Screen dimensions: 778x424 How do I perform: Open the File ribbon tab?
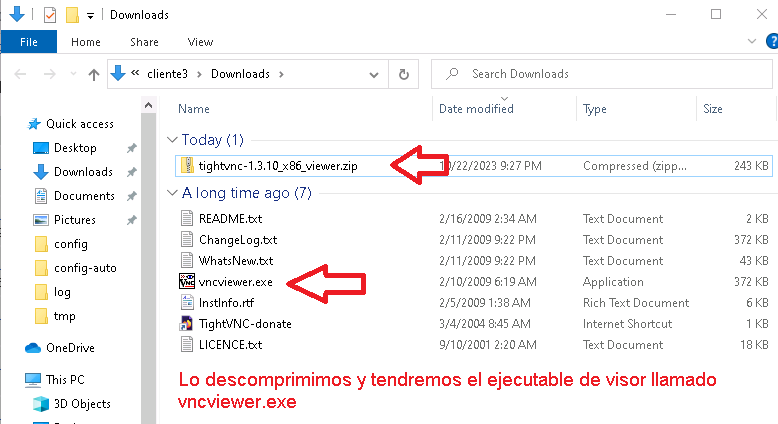[29, 42]
